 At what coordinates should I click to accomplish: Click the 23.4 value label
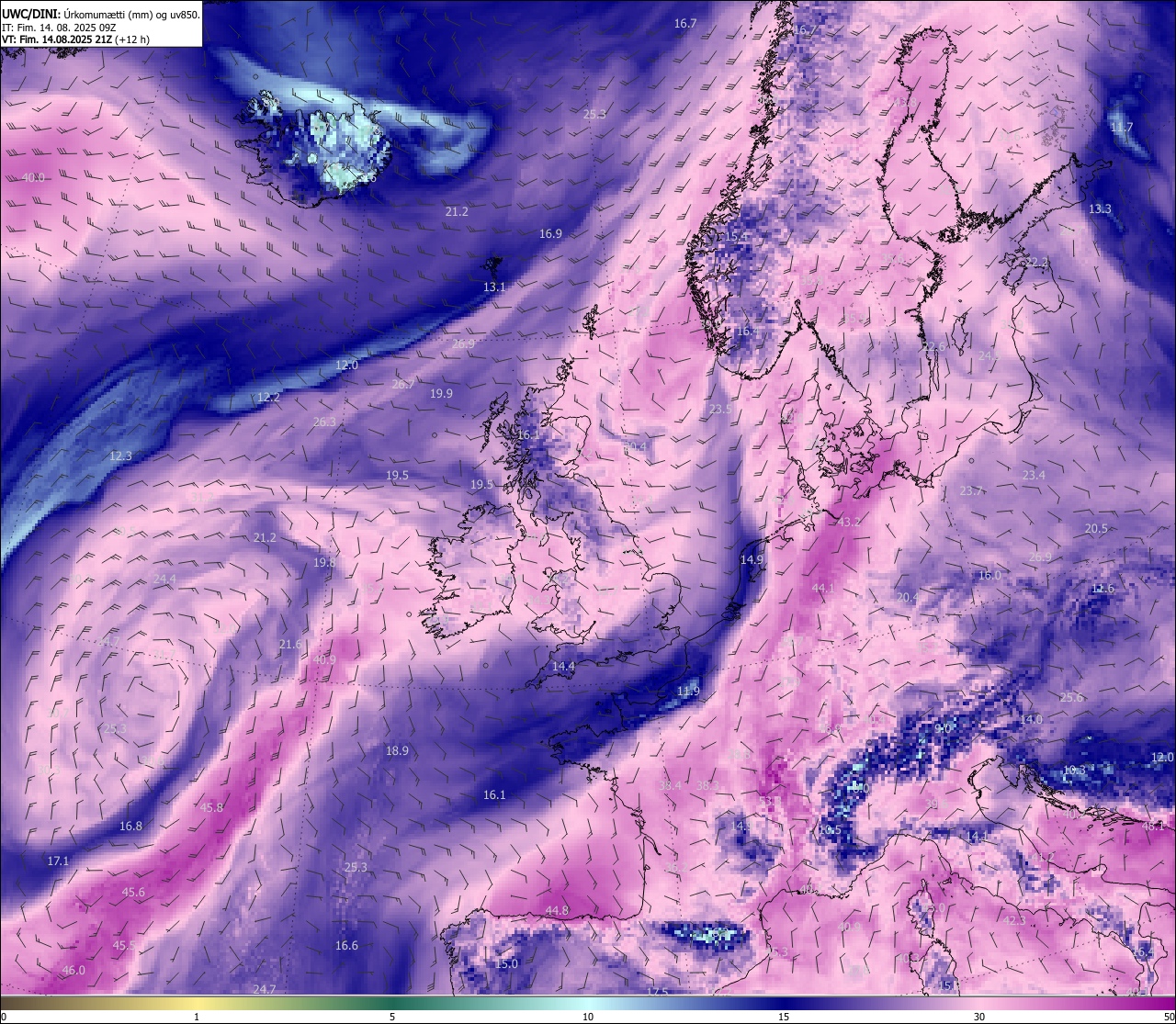pos(1034,476)
